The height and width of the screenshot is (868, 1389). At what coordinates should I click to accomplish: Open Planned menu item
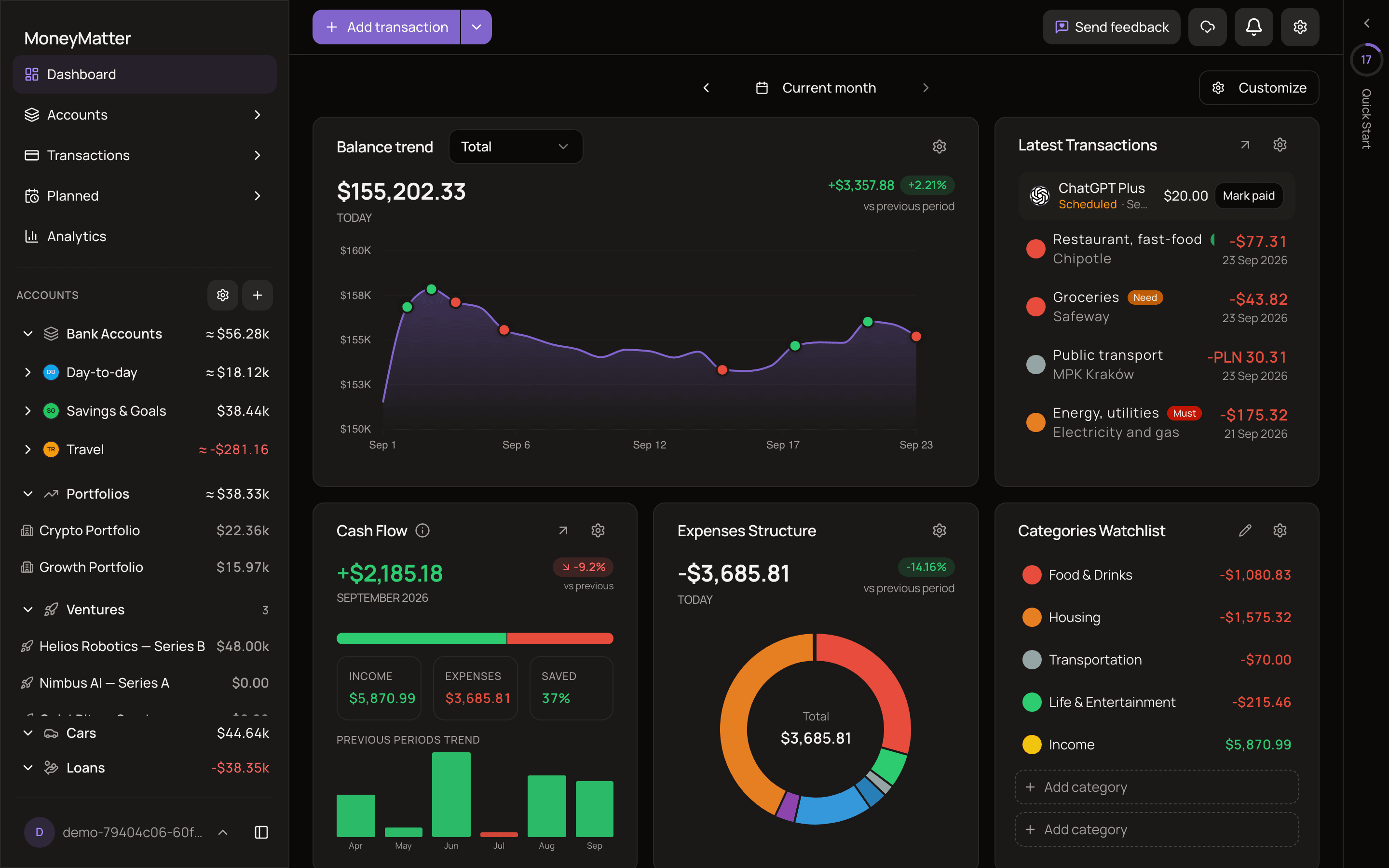[145, 196]
